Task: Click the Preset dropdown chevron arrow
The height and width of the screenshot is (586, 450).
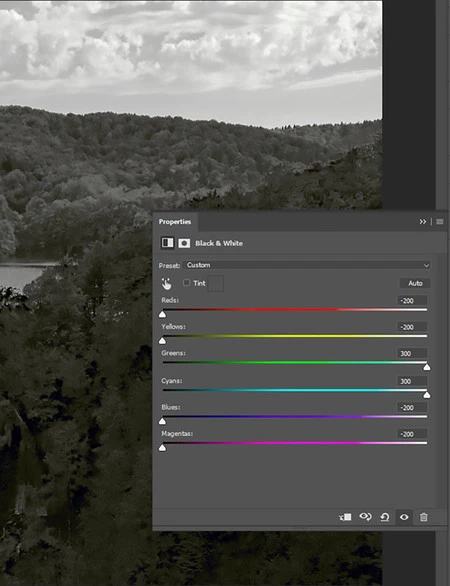Action: coord(426,265)
